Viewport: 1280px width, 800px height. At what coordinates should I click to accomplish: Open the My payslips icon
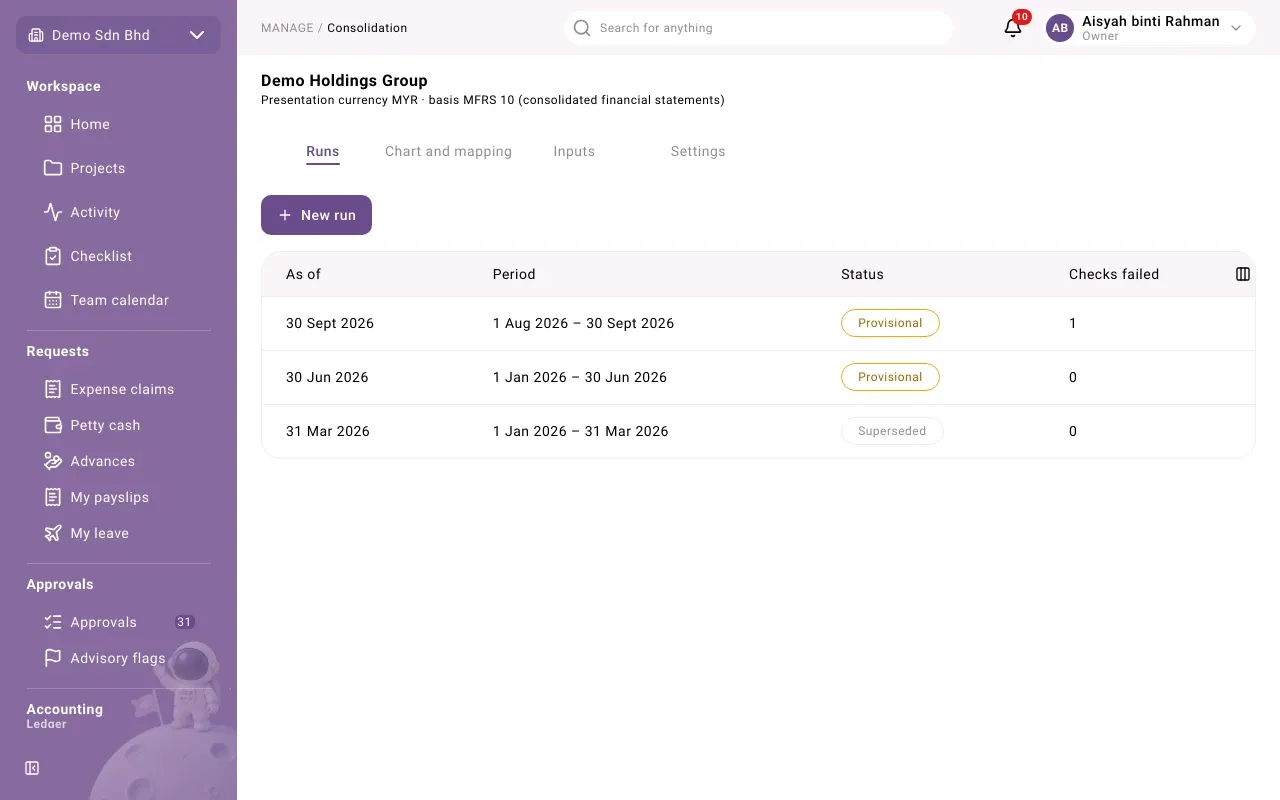[x=53, y=497]
